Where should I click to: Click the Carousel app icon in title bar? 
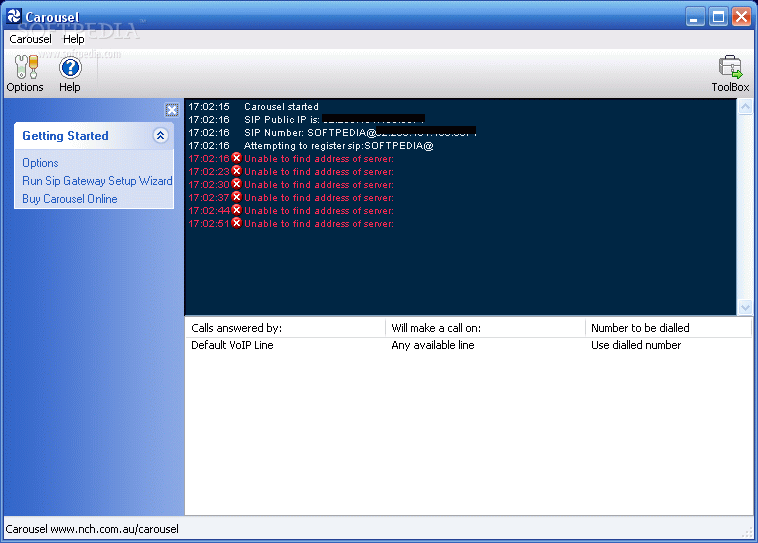(x=14, y=16)
